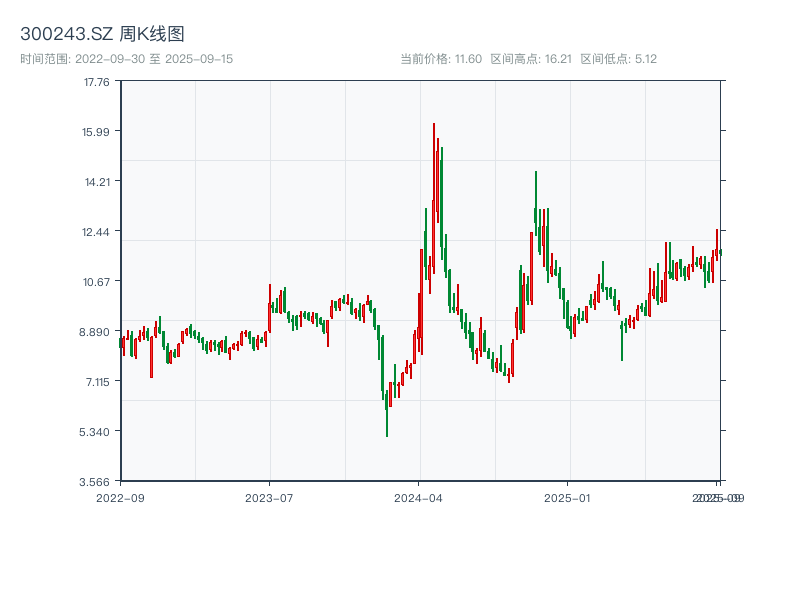Click the chart title 300243.SZ 周K线图
800x600 pixels.
tap(102, 34)
